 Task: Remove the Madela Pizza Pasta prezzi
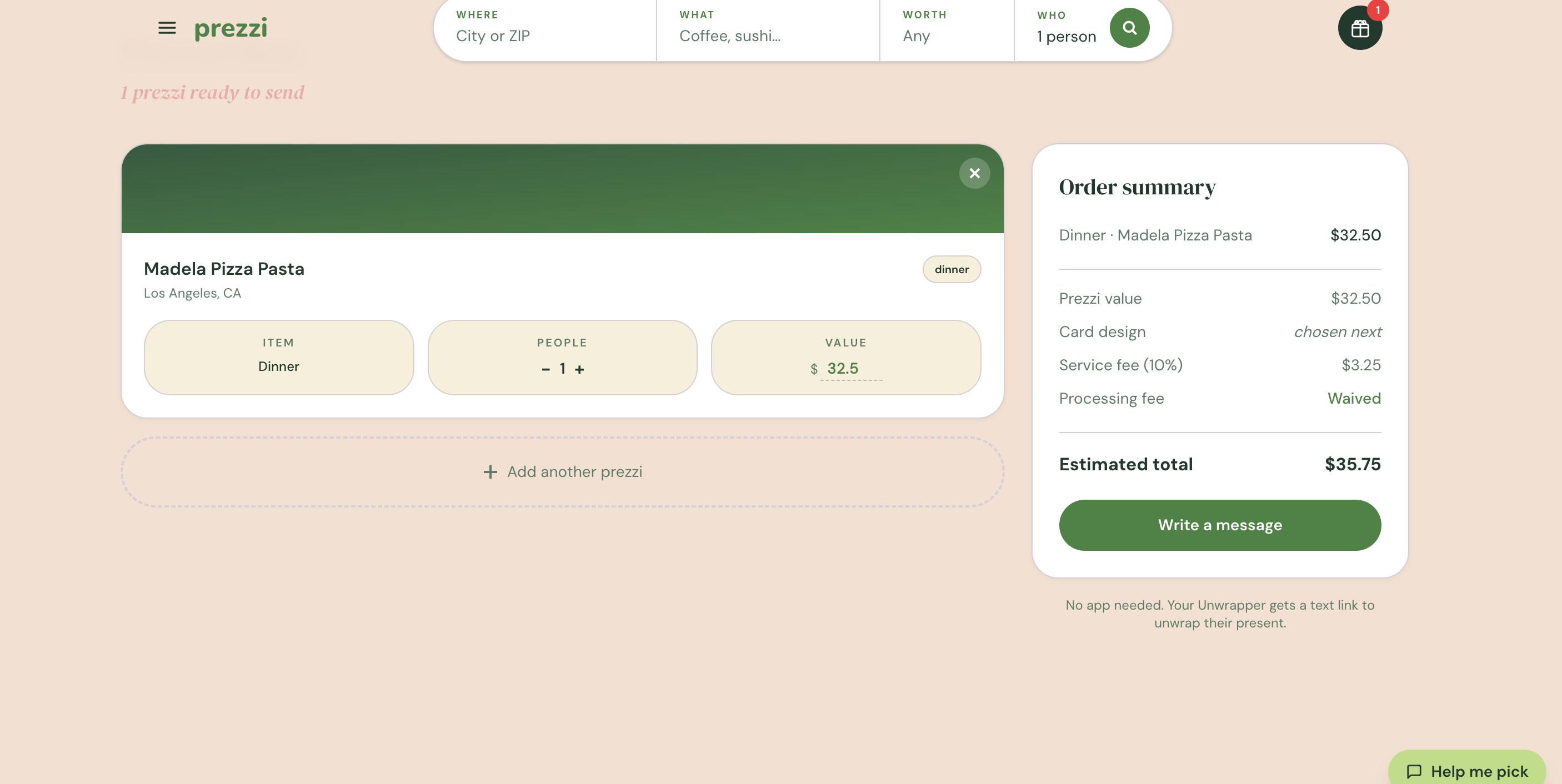[974, 173]
